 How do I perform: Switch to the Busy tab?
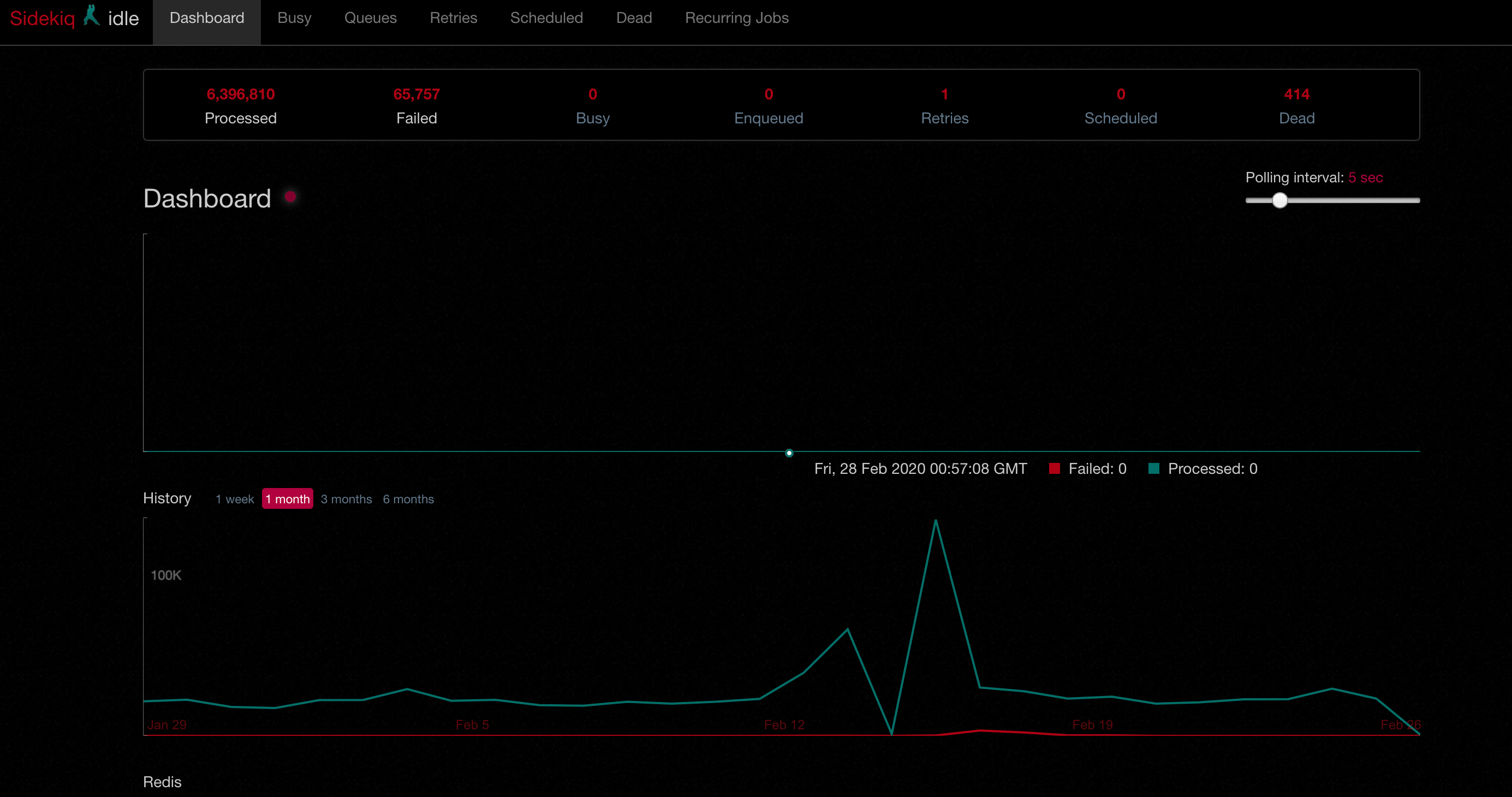(x=294, y=17)
